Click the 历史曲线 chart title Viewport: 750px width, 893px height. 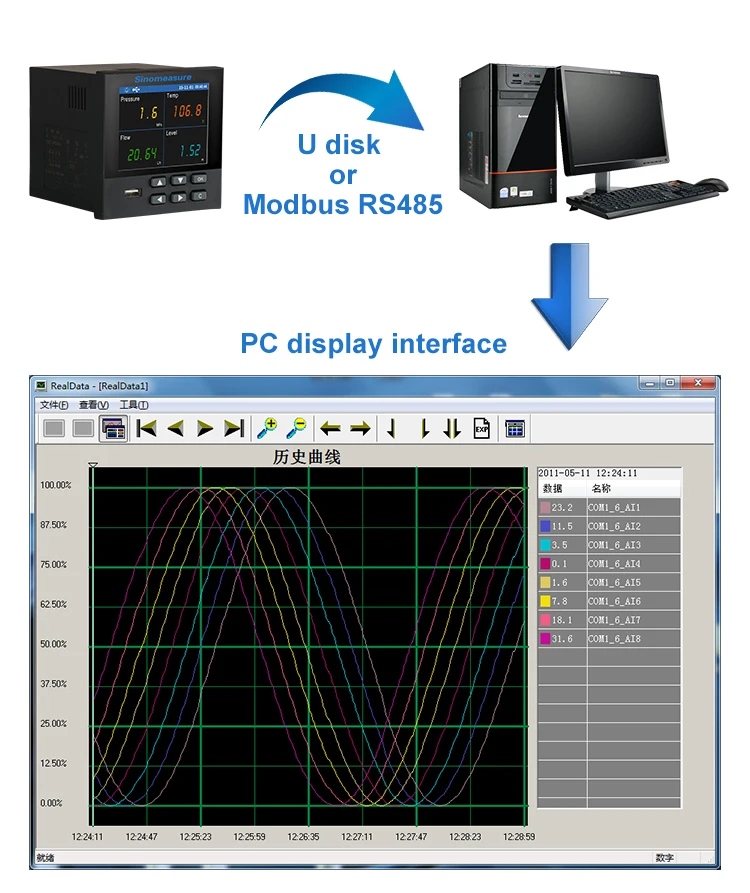[306, 457]
